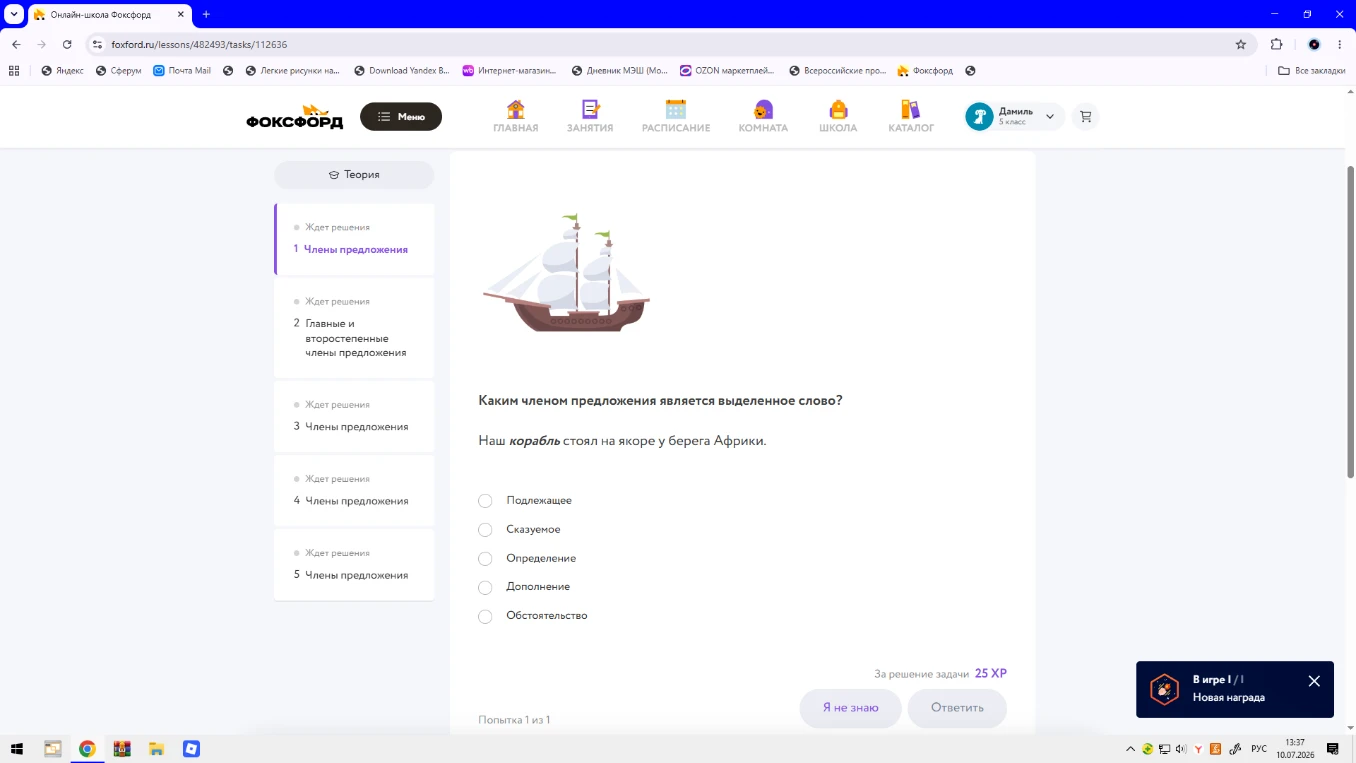
Task: Open the Chrome apps grid in bookmarks bar
Action: 14,71
